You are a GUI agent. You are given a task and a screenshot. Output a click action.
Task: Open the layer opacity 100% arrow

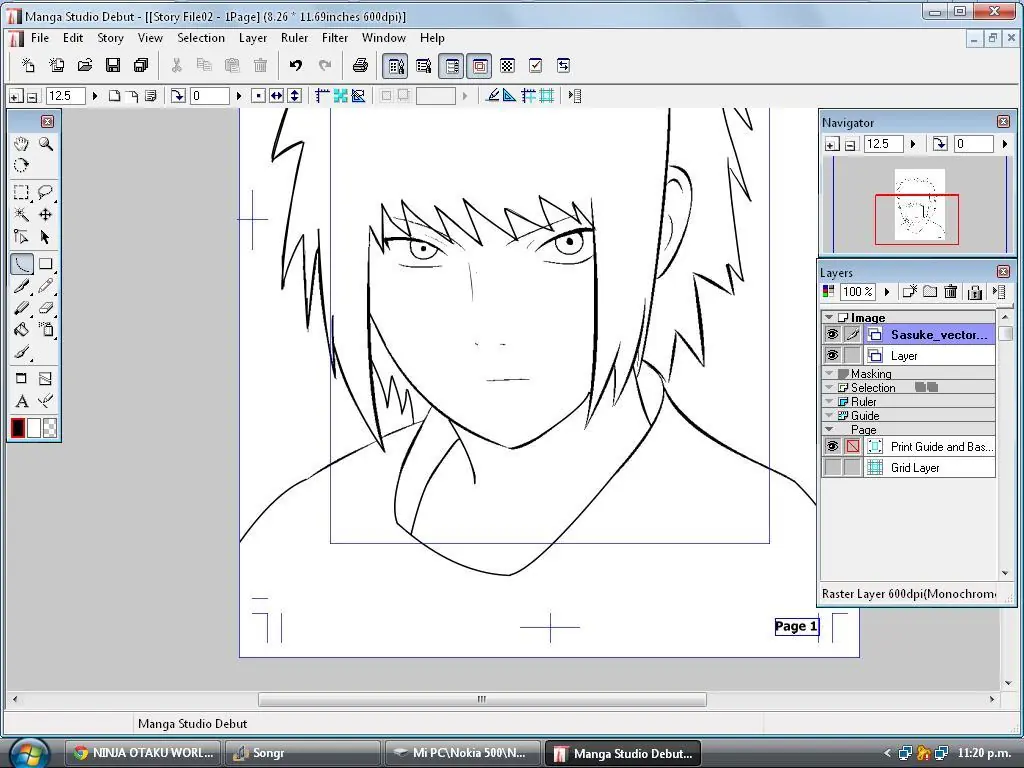[887, 292]
